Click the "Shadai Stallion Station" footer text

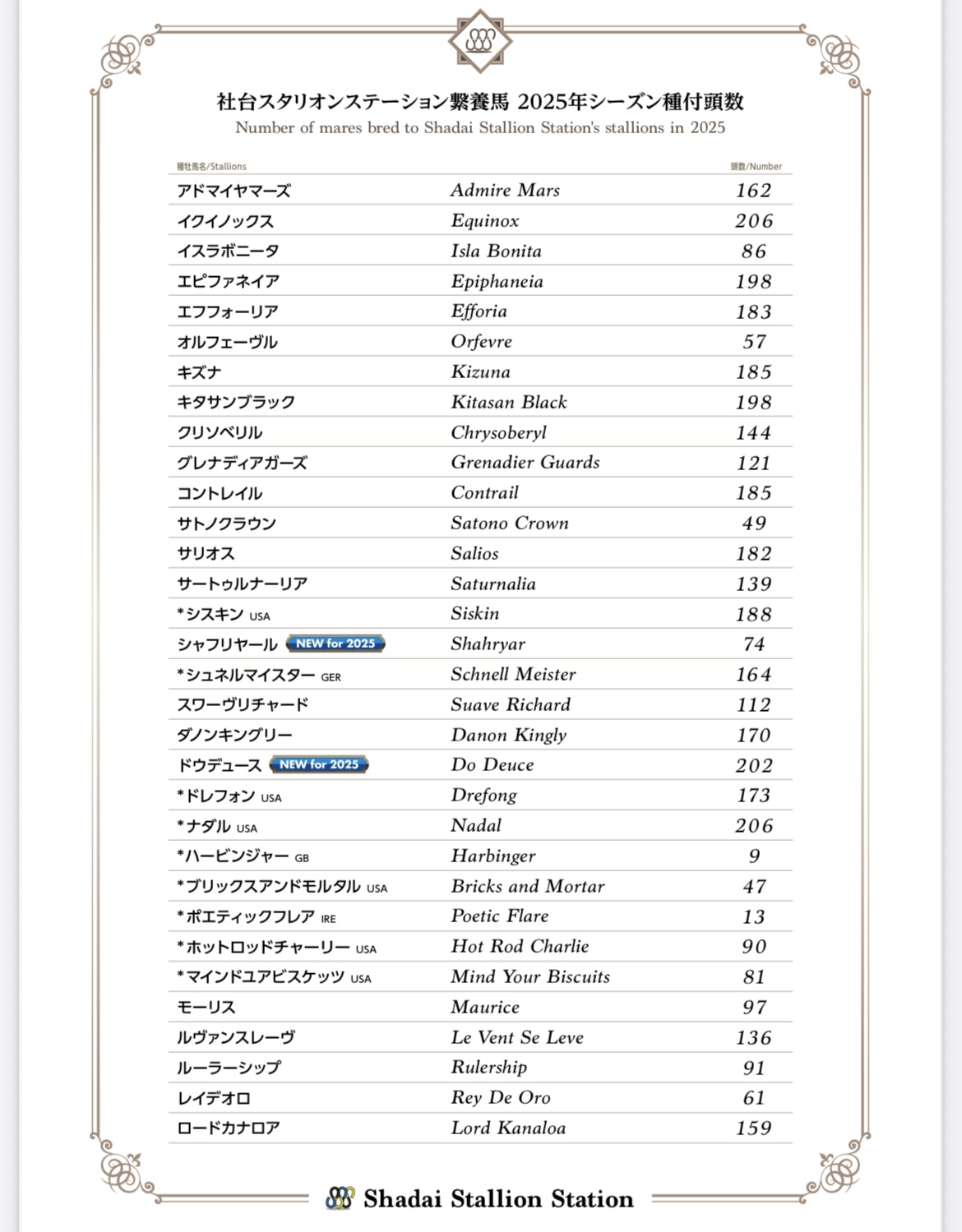tap(498, 1199)
